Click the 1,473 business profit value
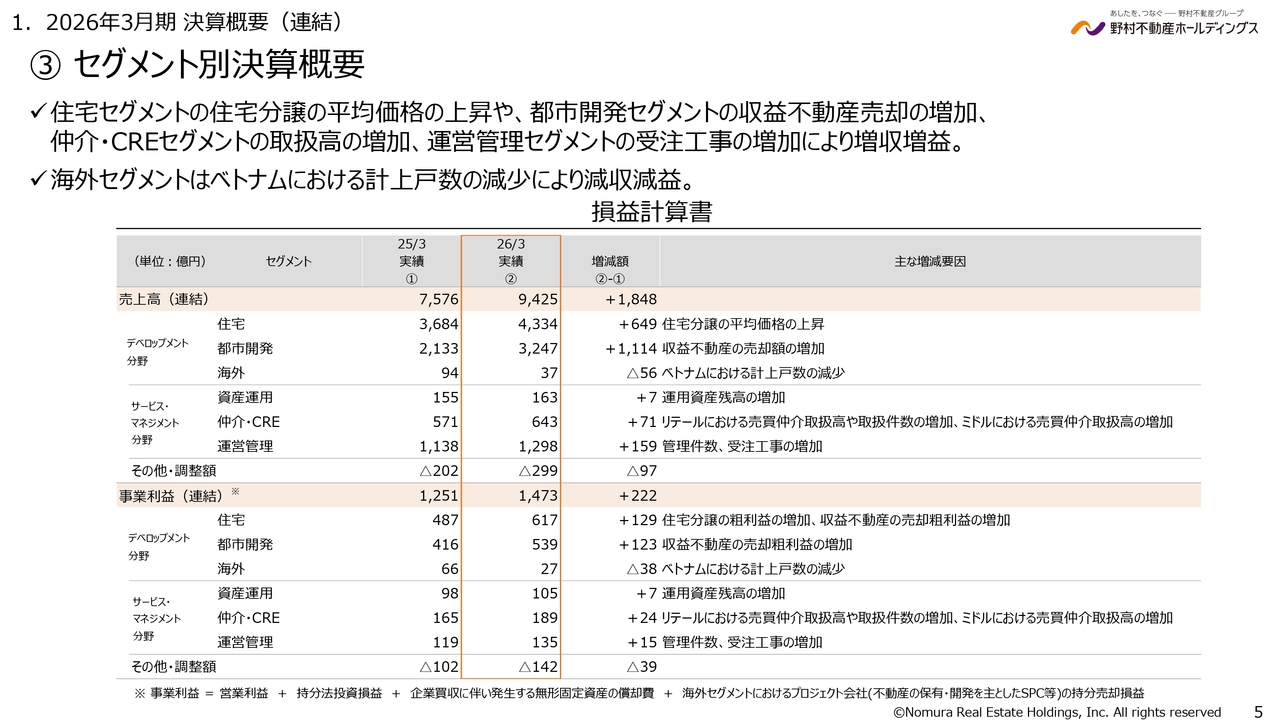 pyautogui.click(x=538, y=495)
